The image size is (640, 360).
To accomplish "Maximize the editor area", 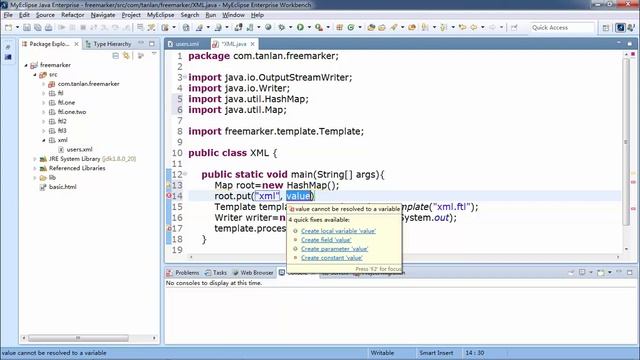I will [x=629, y=43].
